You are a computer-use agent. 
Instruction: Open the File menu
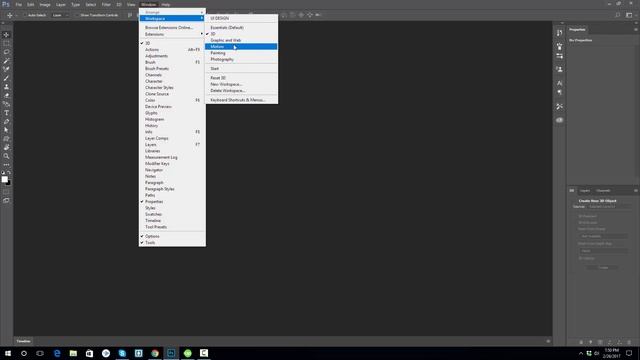click(x=18, y=4)
